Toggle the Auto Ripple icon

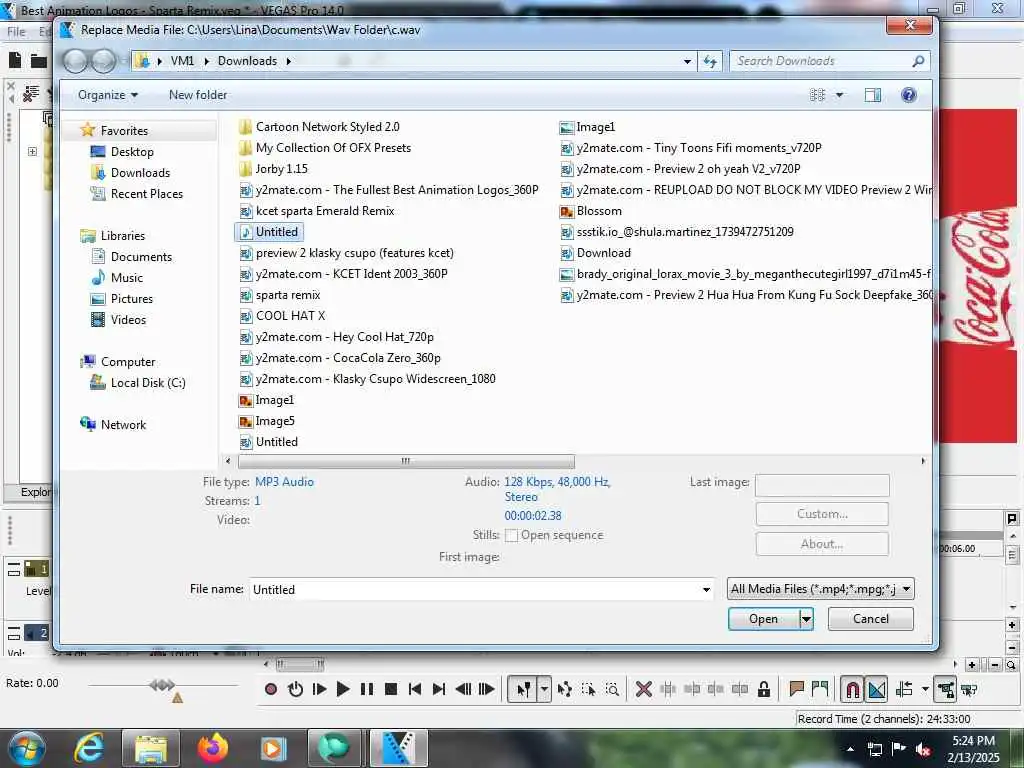point(905,689)
